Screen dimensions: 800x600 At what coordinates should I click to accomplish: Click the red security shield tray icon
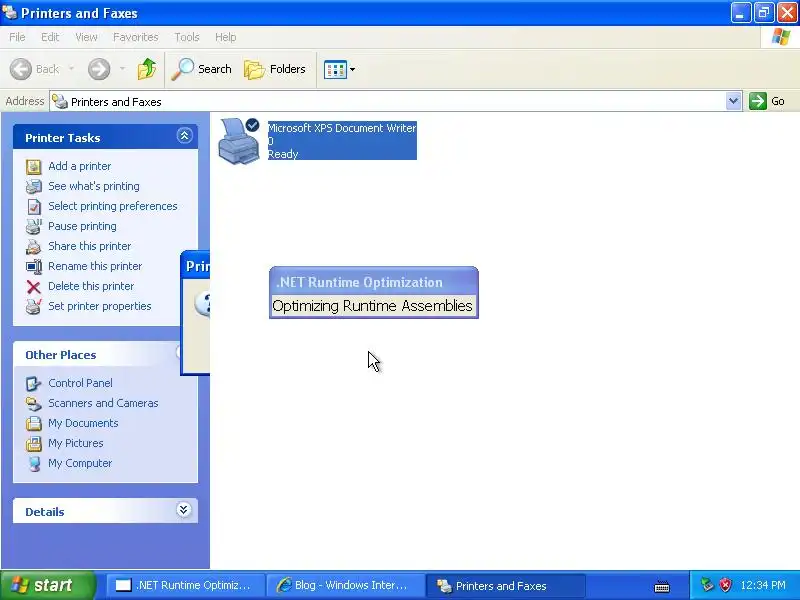coord(725,585)
